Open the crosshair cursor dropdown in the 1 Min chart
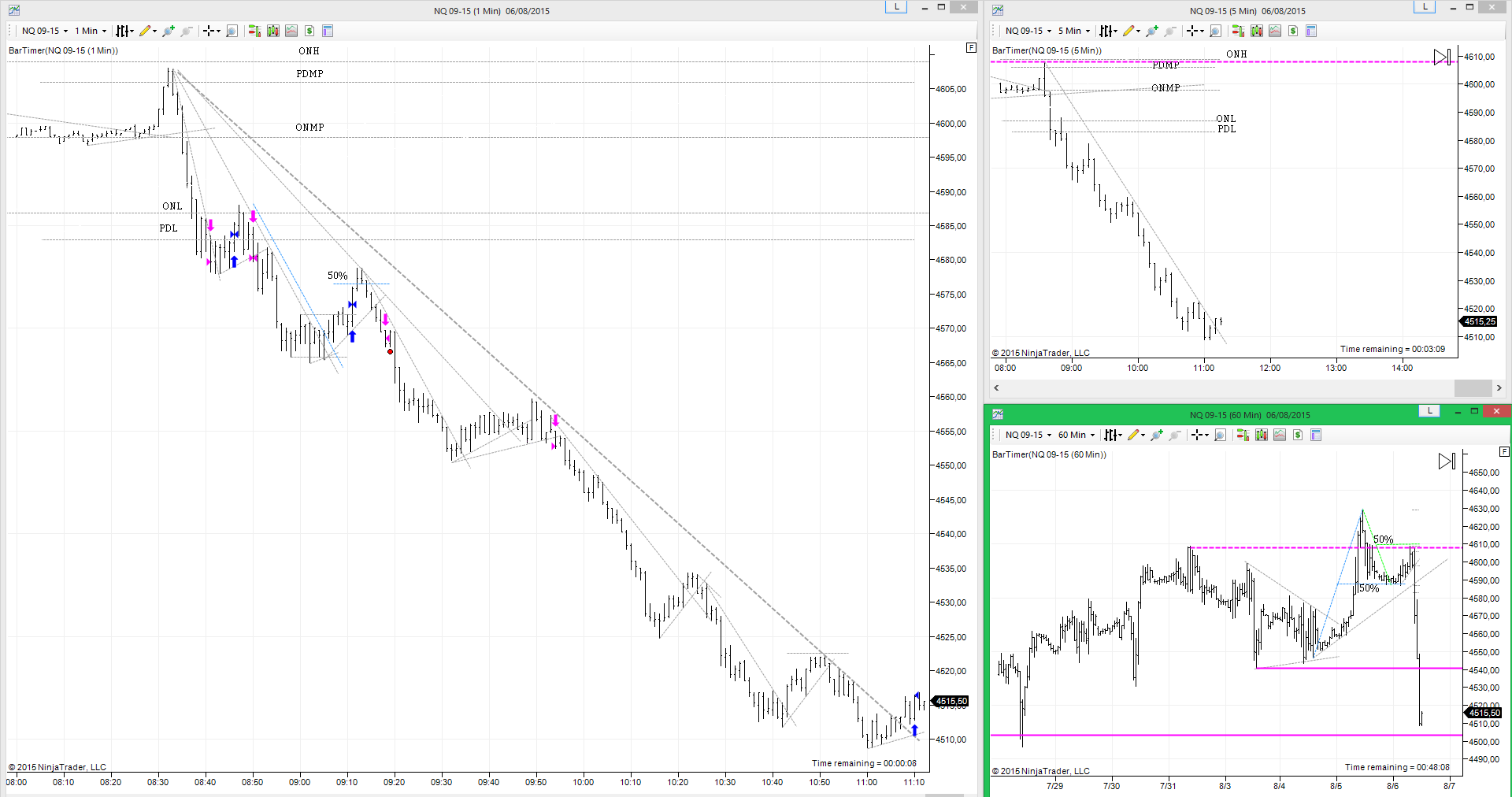The height and width of the screenshot is (797, 1512). click(212, 31)
